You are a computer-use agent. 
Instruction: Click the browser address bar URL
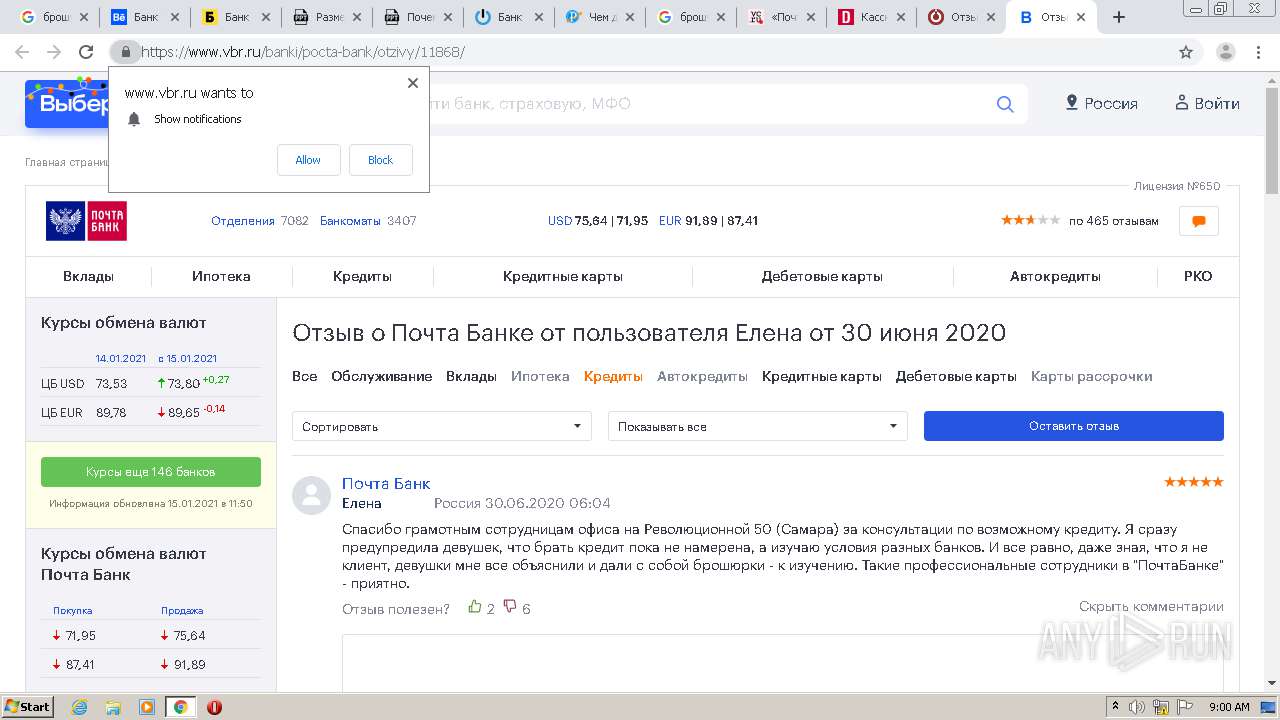(303, 52)
